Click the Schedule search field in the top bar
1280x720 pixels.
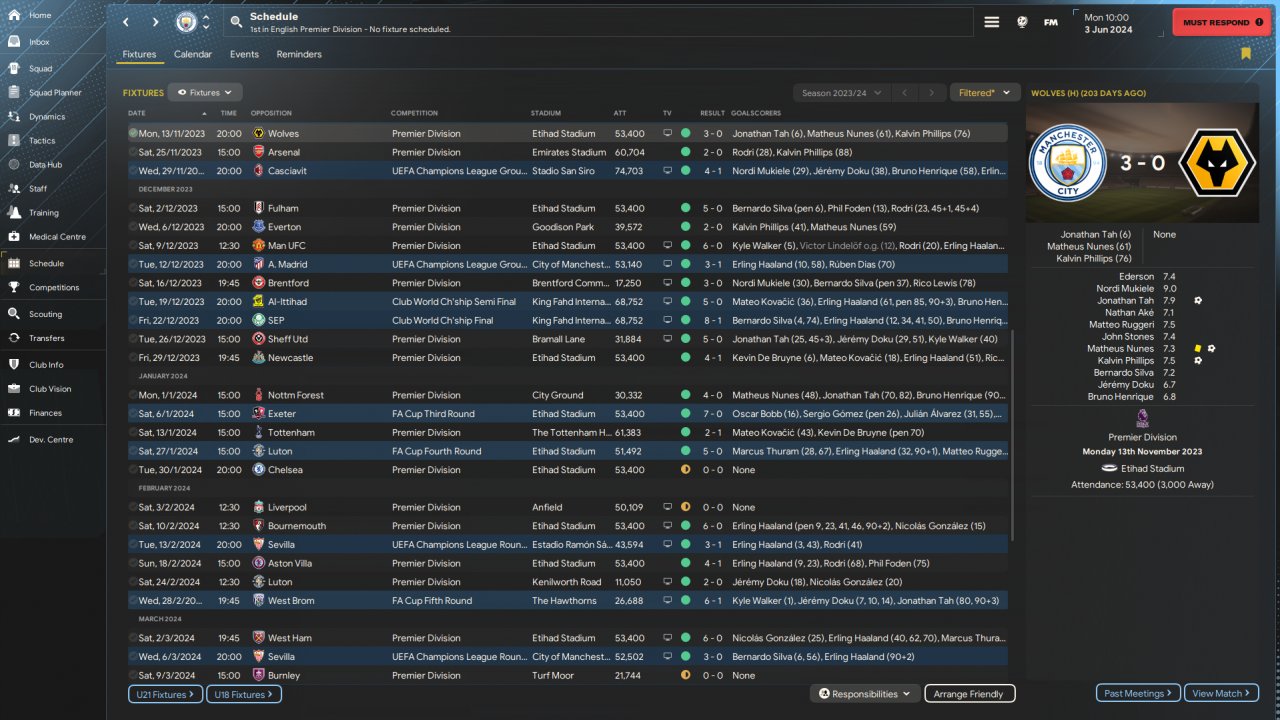597,22
